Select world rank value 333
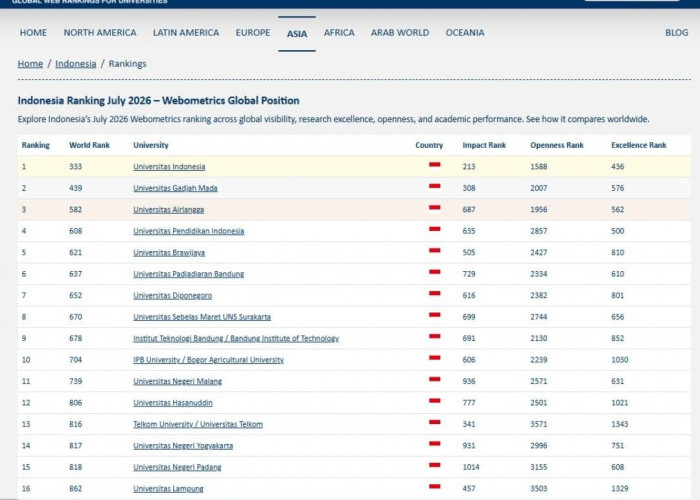 pos(75,167)
